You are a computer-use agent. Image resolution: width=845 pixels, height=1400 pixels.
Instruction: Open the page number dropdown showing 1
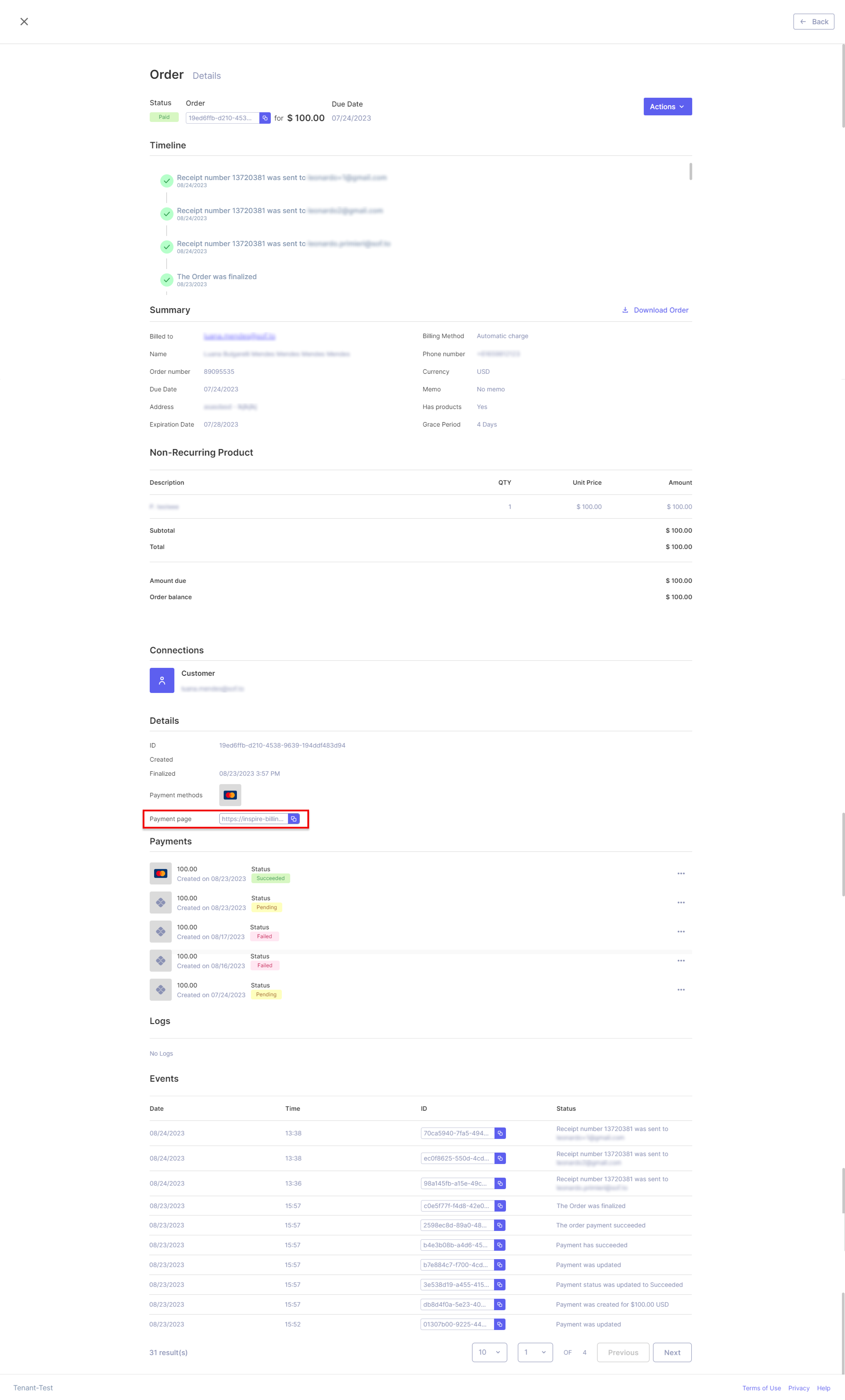[535, 1352]
